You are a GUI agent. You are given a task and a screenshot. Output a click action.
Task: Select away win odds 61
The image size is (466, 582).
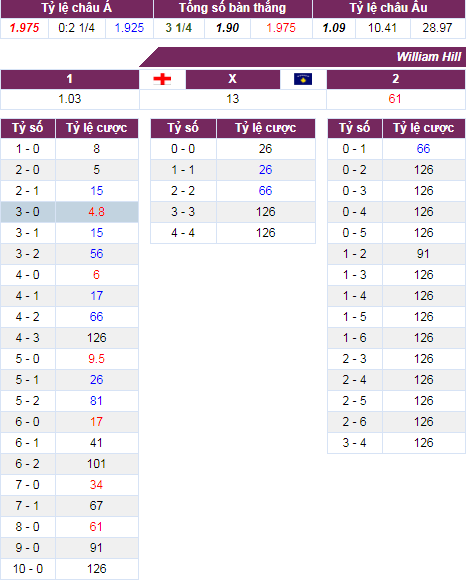tap(395, 99)
